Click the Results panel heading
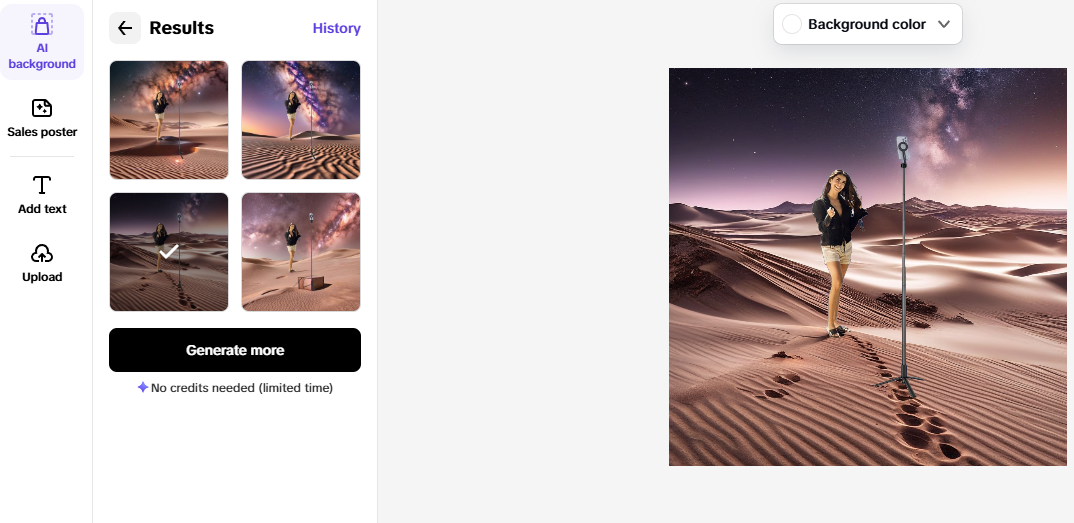 point(182,28)
